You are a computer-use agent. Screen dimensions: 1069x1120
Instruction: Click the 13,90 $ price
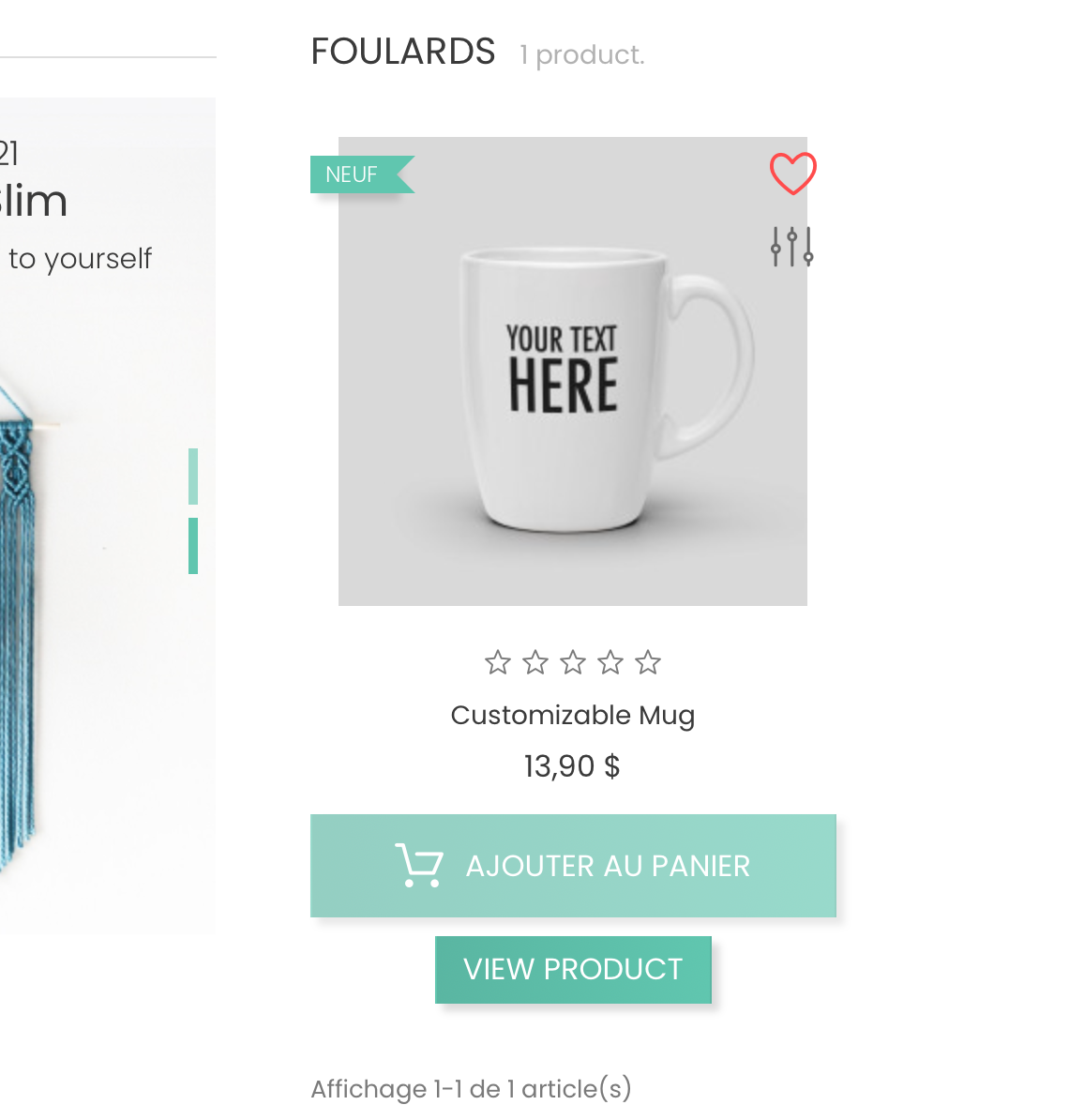click(x=572, y=766)
